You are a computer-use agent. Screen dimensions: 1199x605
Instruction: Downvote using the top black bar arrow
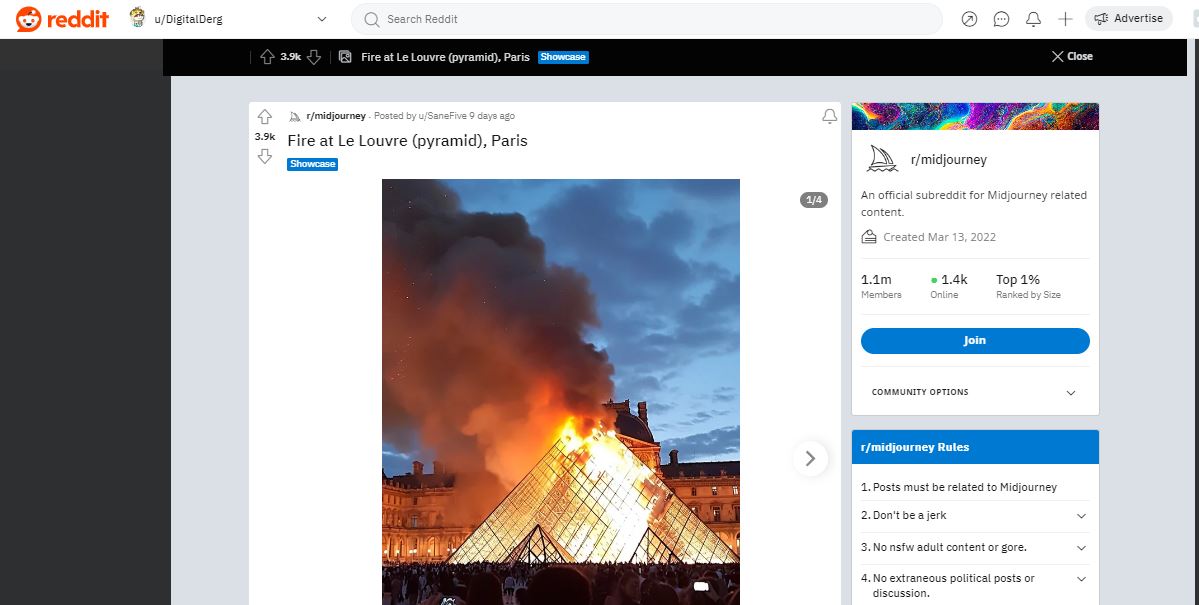[x=314, y=57]
